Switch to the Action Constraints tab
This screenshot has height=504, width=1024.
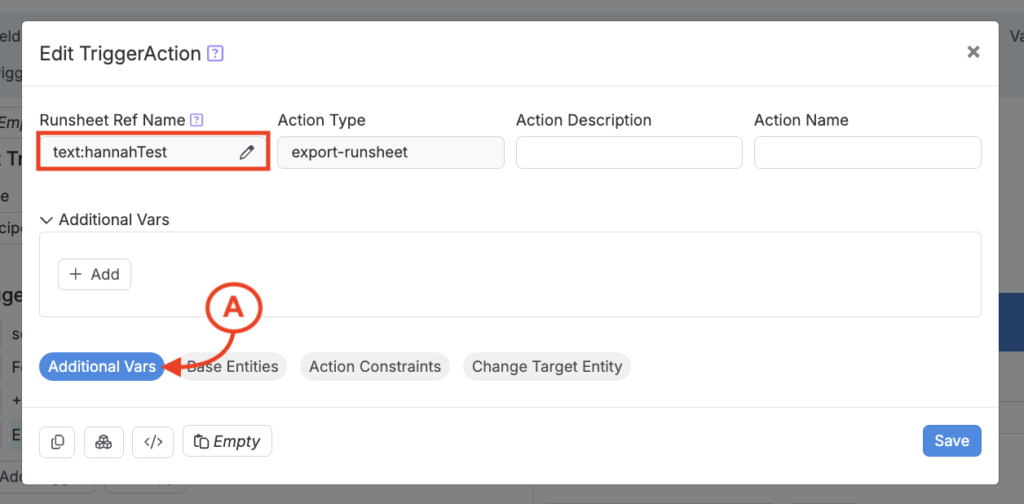pos(375,367)
